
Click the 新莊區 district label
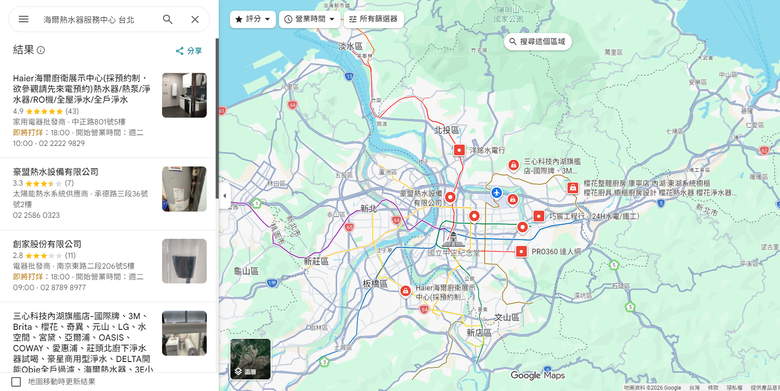[316, 261]
